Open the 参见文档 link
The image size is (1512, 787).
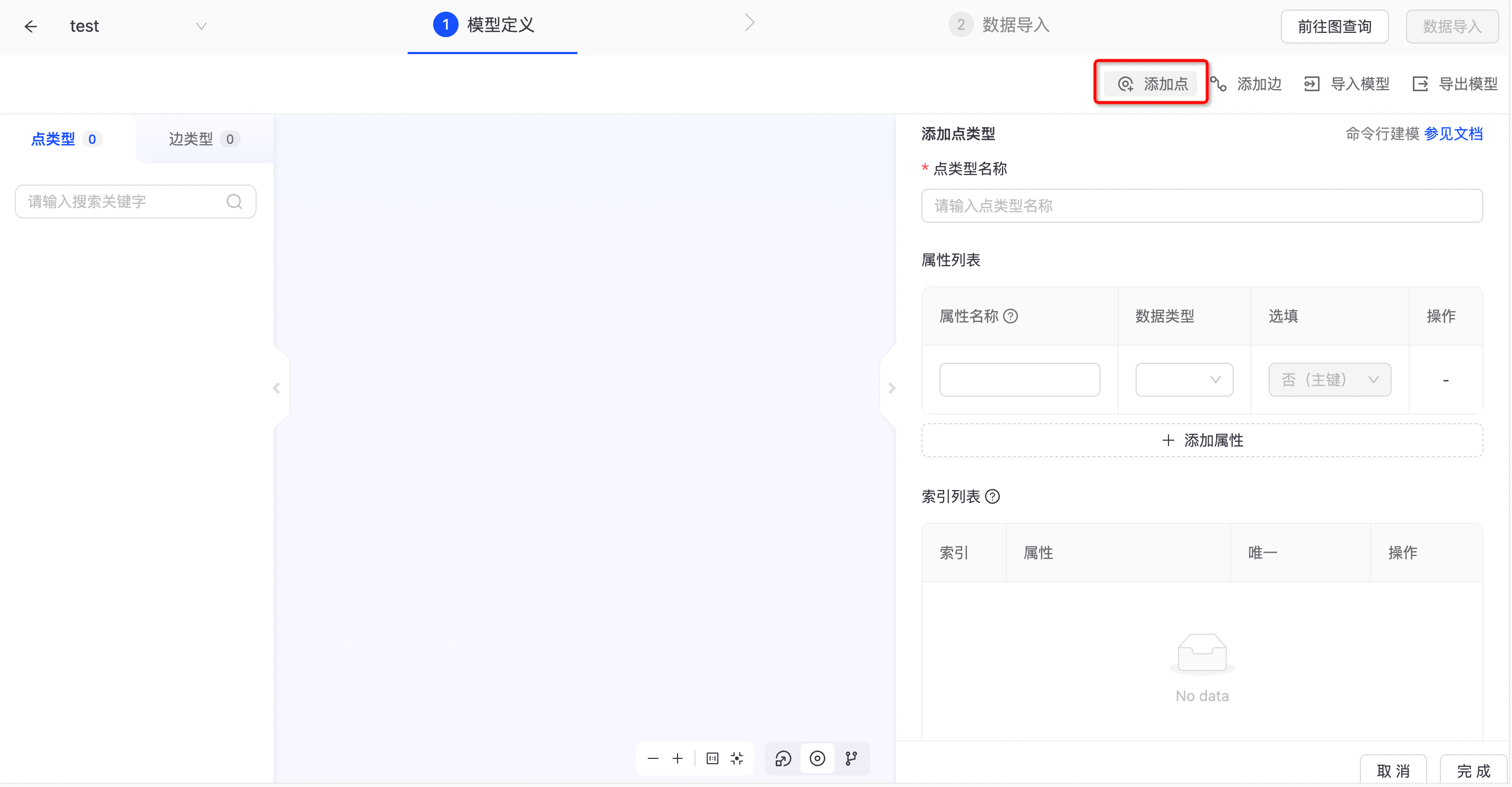[x=1453, y=134]
